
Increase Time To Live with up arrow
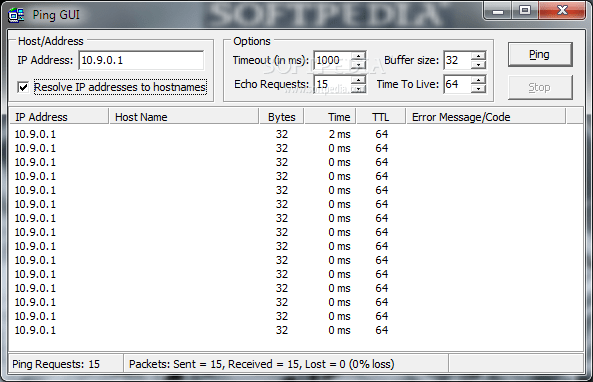[x=478, y=80]
